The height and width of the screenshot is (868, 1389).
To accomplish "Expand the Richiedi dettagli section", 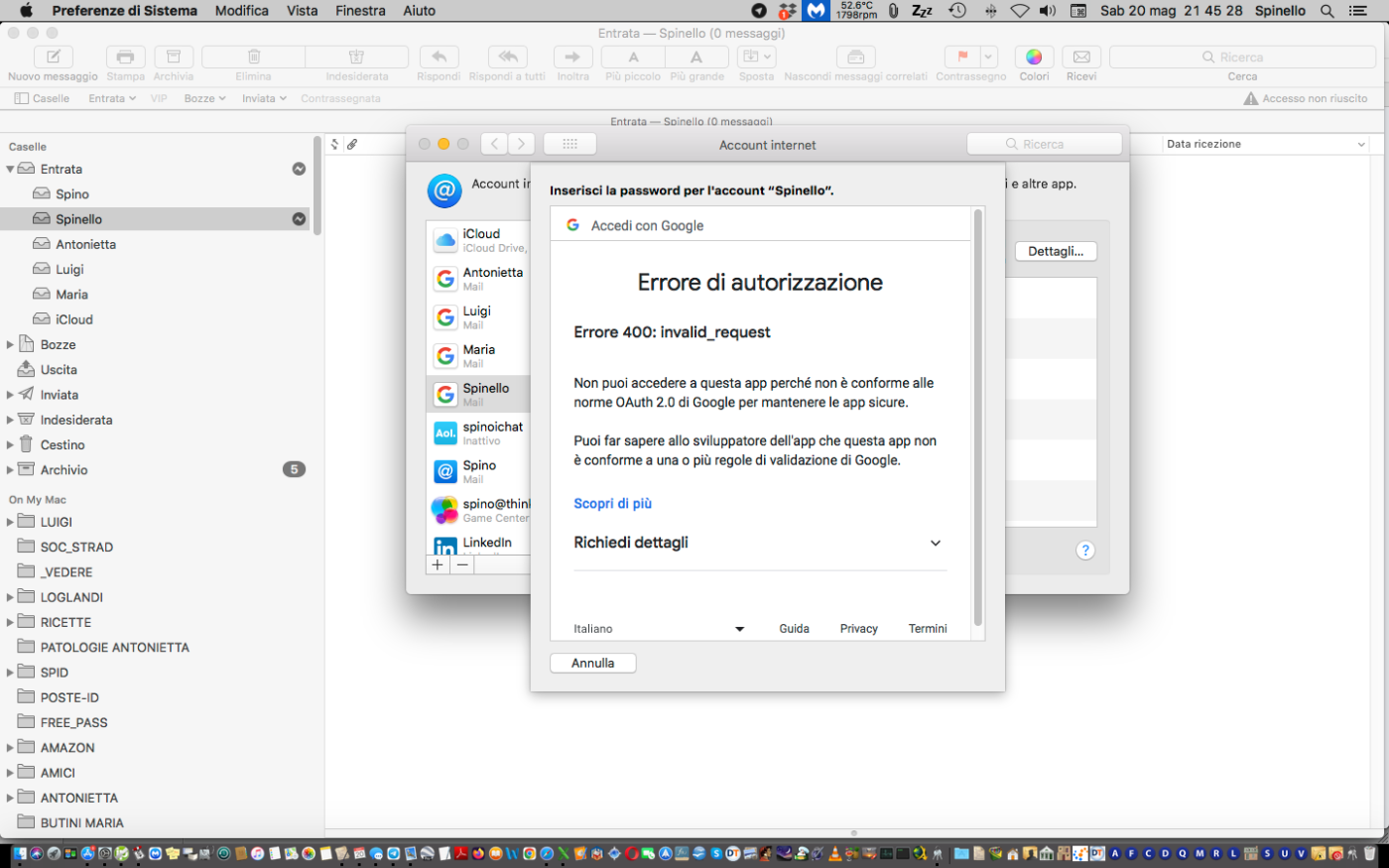I will pos(760,543).
